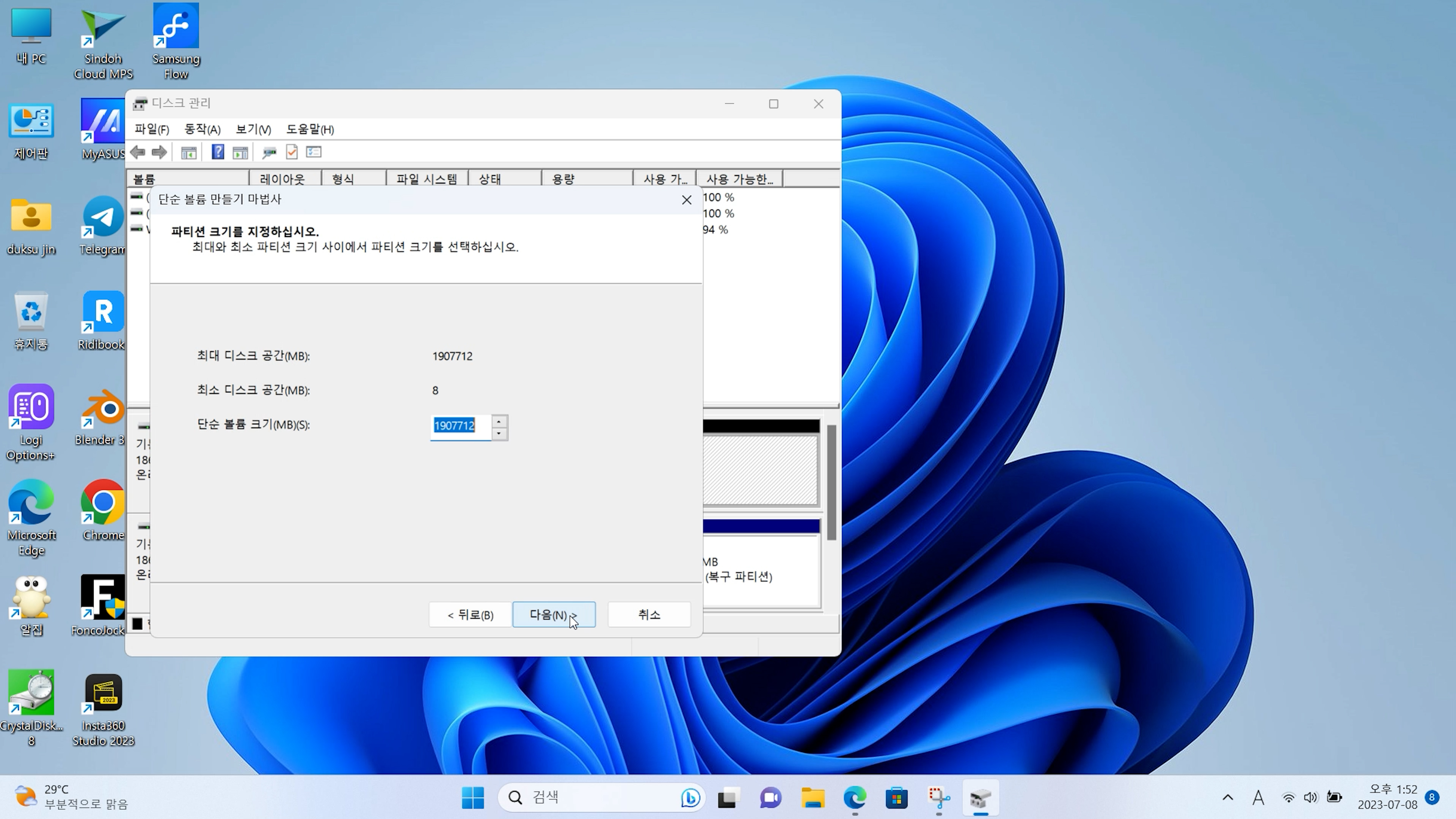
Task: Open the 보기(V) menu
Action: click(x=253, y=129)
